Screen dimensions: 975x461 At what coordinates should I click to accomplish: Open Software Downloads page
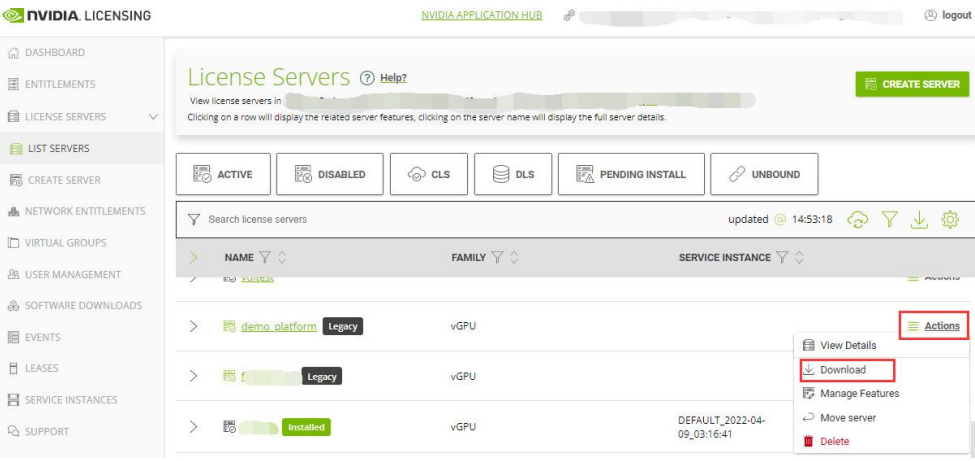pos(75,305)
